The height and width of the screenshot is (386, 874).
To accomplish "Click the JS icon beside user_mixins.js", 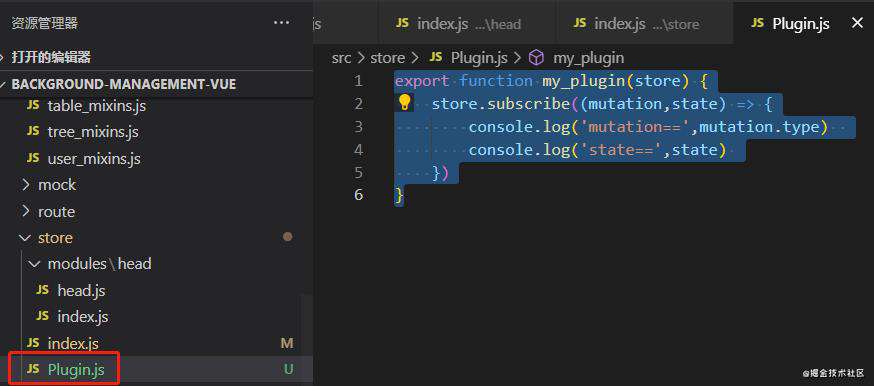I will pyautogui.click(x=33, y=158).
